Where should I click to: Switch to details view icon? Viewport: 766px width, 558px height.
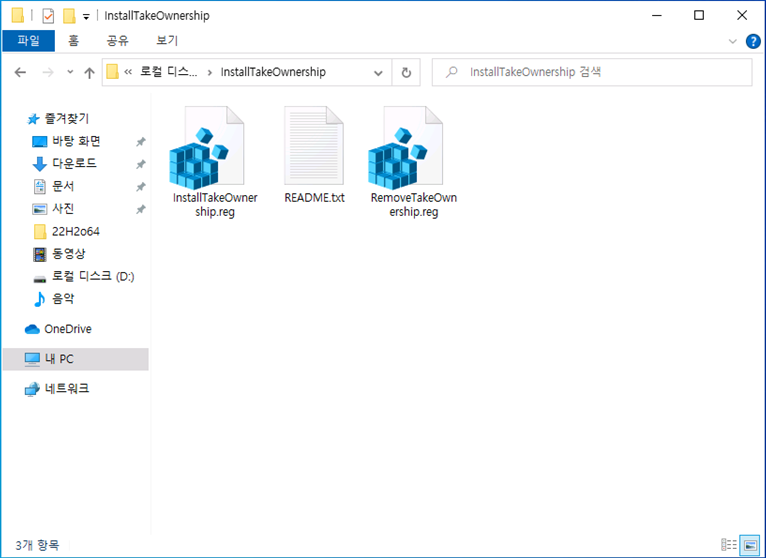point(729,544)
